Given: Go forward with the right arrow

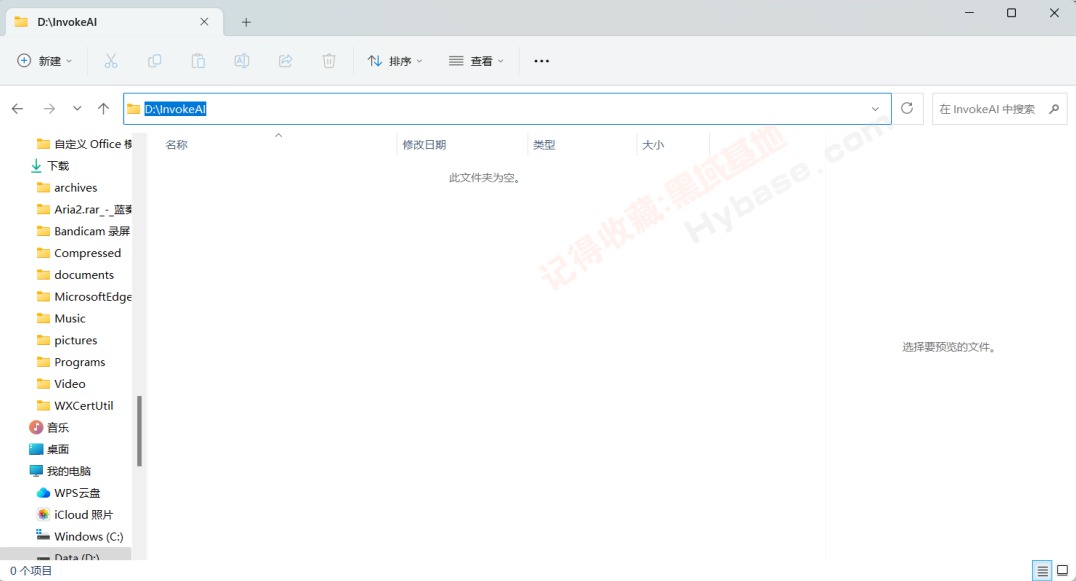Looking at the screenshot, I should tap(49, 108).
